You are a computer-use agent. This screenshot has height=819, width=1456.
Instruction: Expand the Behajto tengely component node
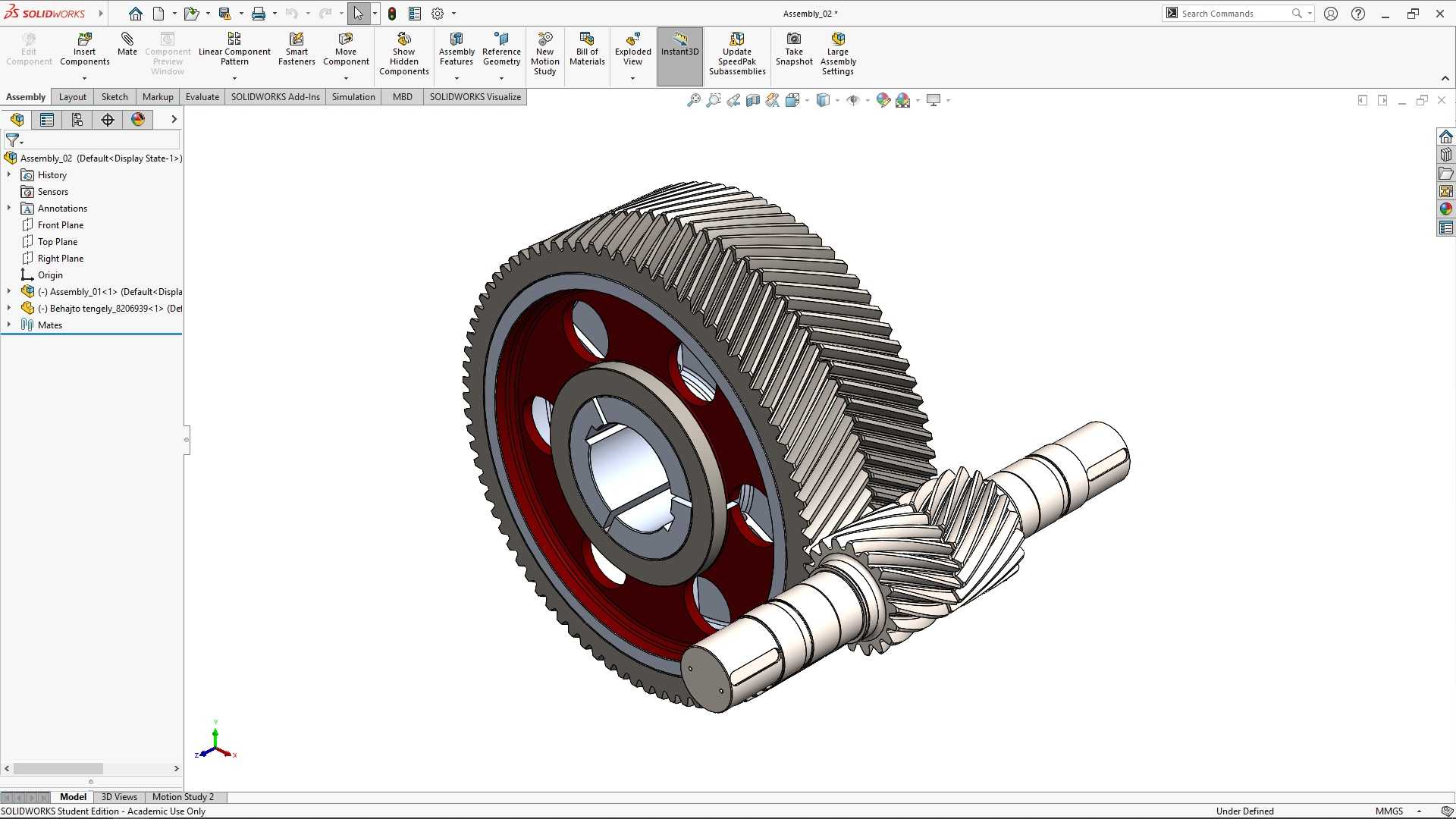click(x=9, y=309)
